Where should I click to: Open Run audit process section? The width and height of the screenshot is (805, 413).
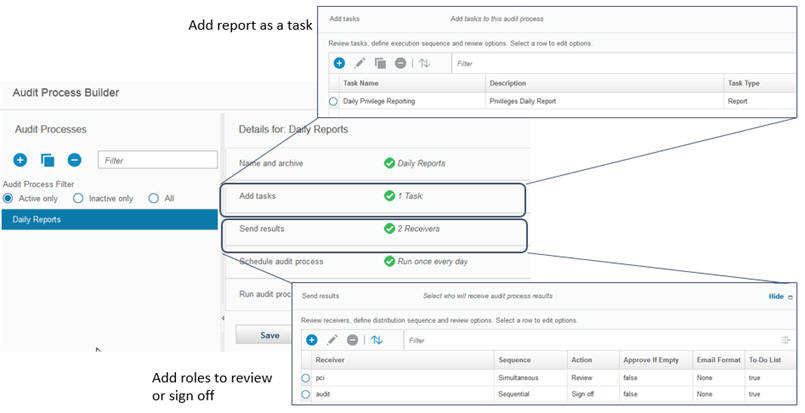(x=265, y=294)
